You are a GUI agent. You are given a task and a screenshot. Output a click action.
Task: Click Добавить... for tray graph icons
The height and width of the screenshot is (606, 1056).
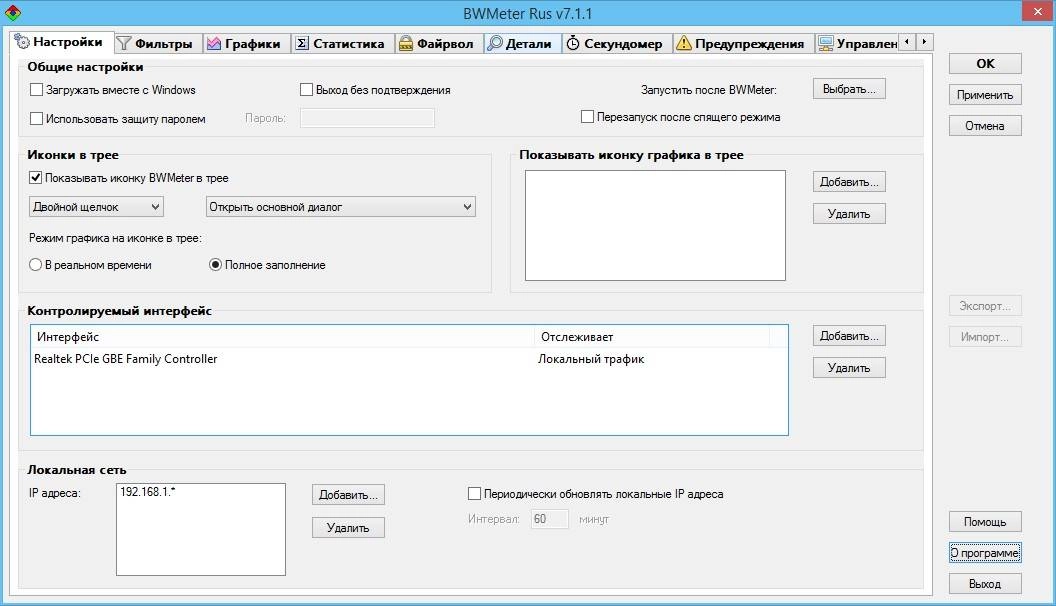tap(849, 182)
